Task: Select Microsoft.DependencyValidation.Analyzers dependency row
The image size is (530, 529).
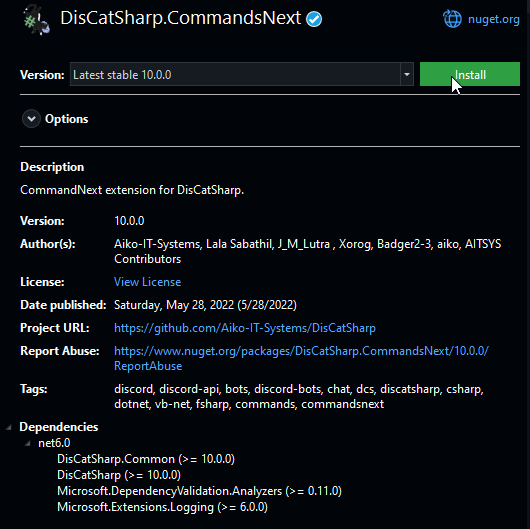Action: coord(199,491)
